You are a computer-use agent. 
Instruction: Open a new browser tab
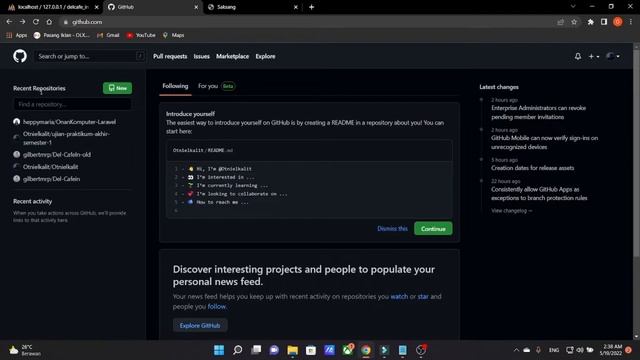[x=311, y=7]
